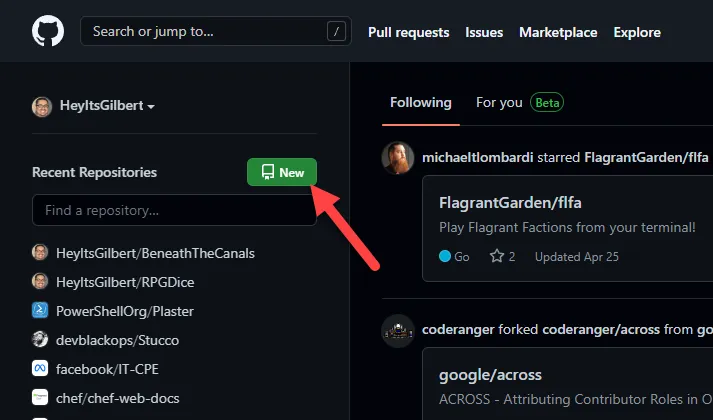Click Recent Repositories heading
The image size is (713, 420).
tap(95, 172)
